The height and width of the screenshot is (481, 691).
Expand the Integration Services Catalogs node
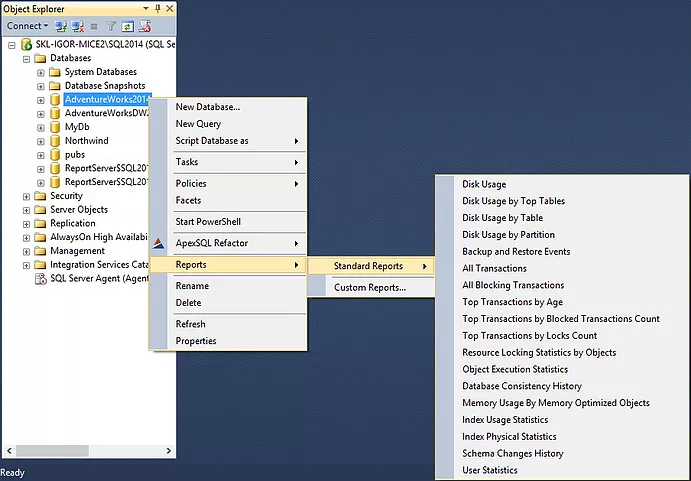click(x=26, y=265)
